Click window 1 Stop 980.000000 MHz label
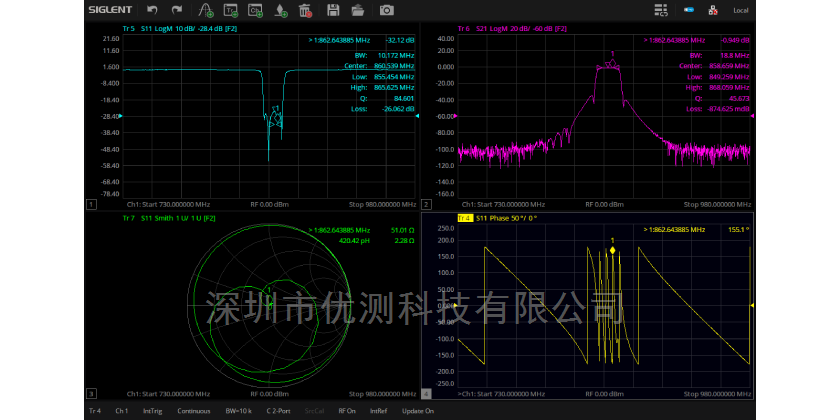The width and height of the screenshot is (840, 420). (x=382, y=205)
